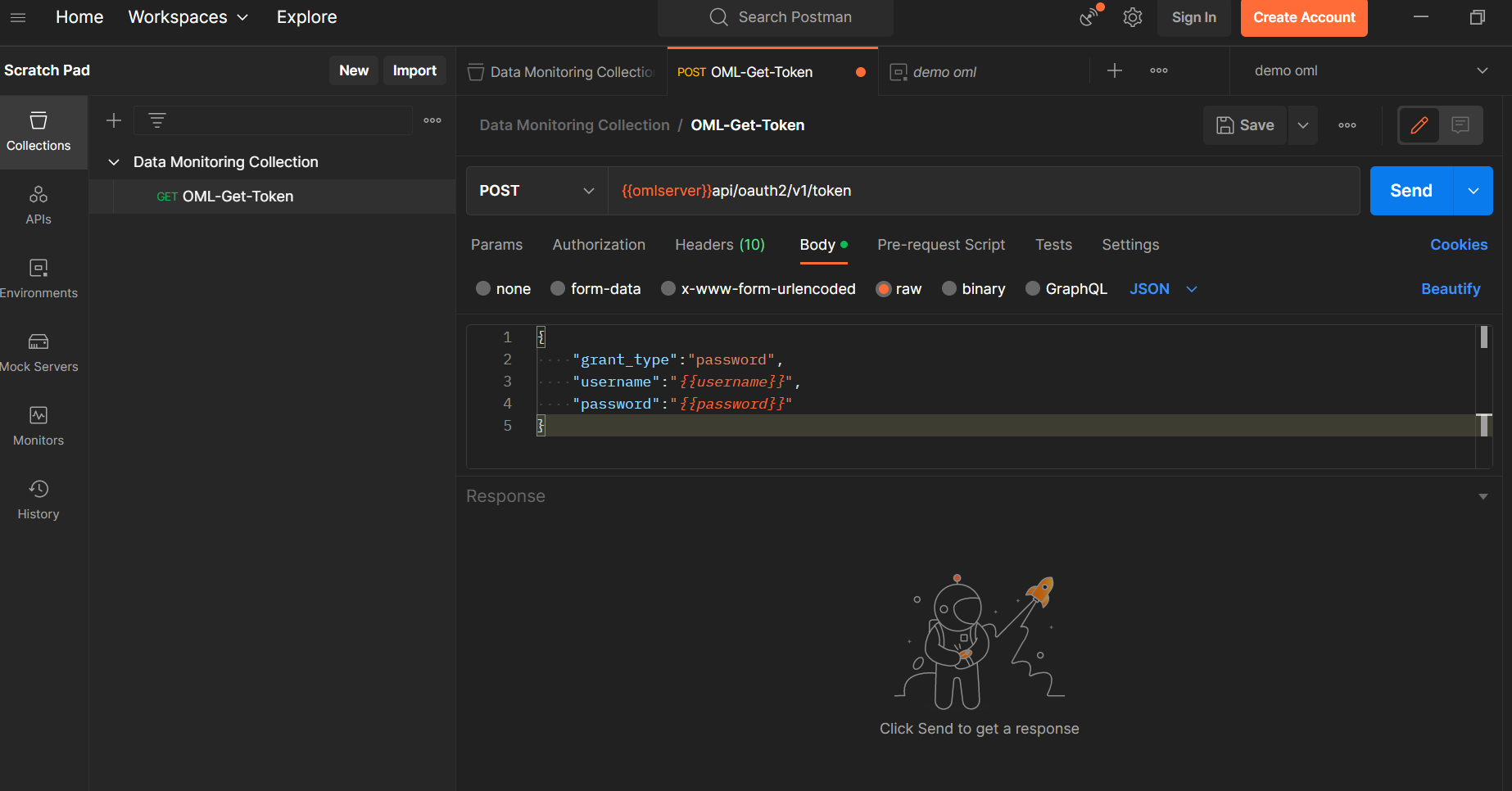
Task: Click the Search Postman box
Action: pyautogui.click(x=776, y=17)
